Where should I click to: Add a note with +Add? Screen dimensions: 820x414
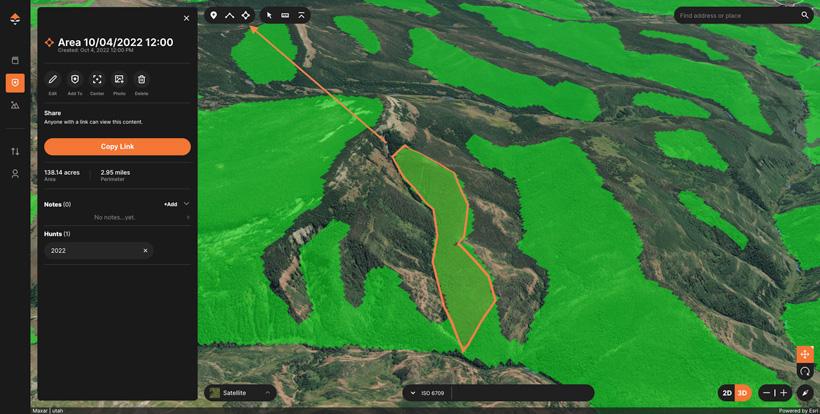[170, 204]
